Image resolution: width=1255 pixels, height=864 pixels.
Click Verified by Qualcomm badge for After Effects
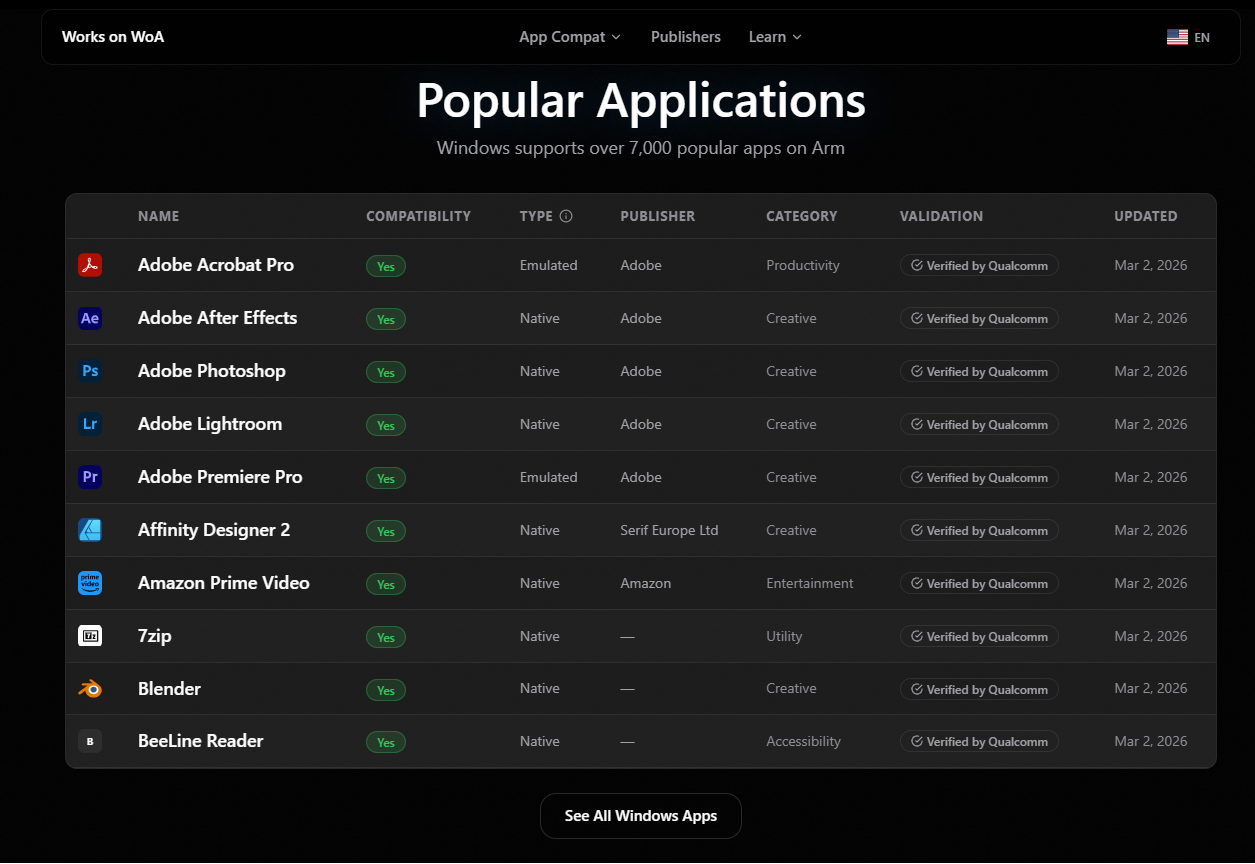(979, 318)
